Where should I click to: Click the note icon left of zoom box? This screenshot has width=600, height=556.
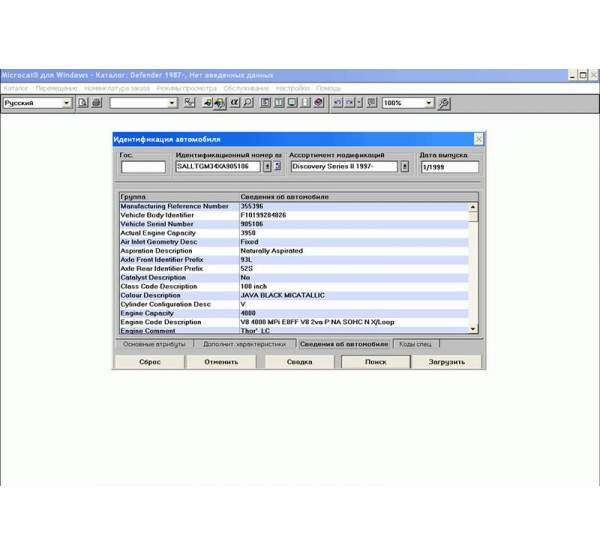pyautogui.click(x=372, y=103)
